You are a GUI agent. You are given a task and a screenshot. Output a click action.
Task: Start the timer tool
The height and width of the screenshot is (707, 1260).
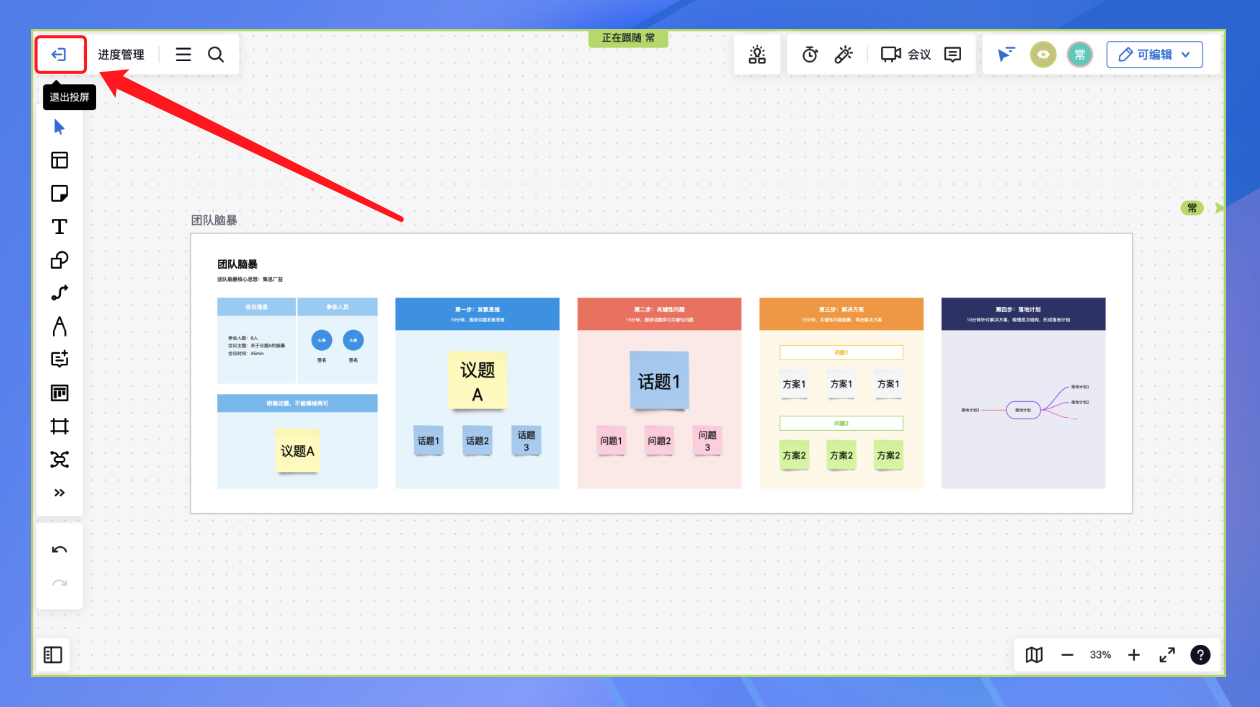coord(810,55)
